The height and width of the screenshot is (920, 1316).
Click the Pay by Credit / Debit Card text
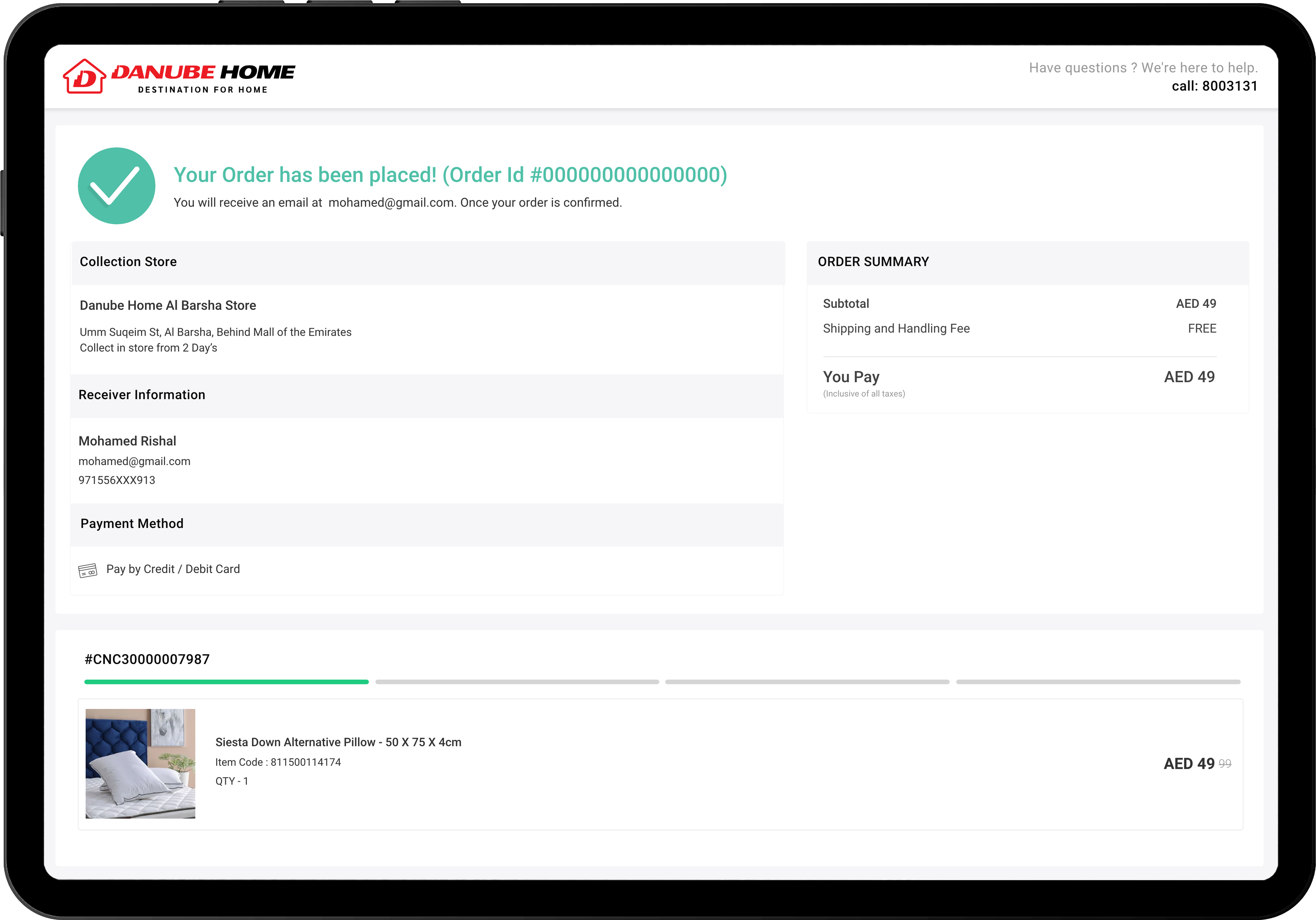pos(173,569)
